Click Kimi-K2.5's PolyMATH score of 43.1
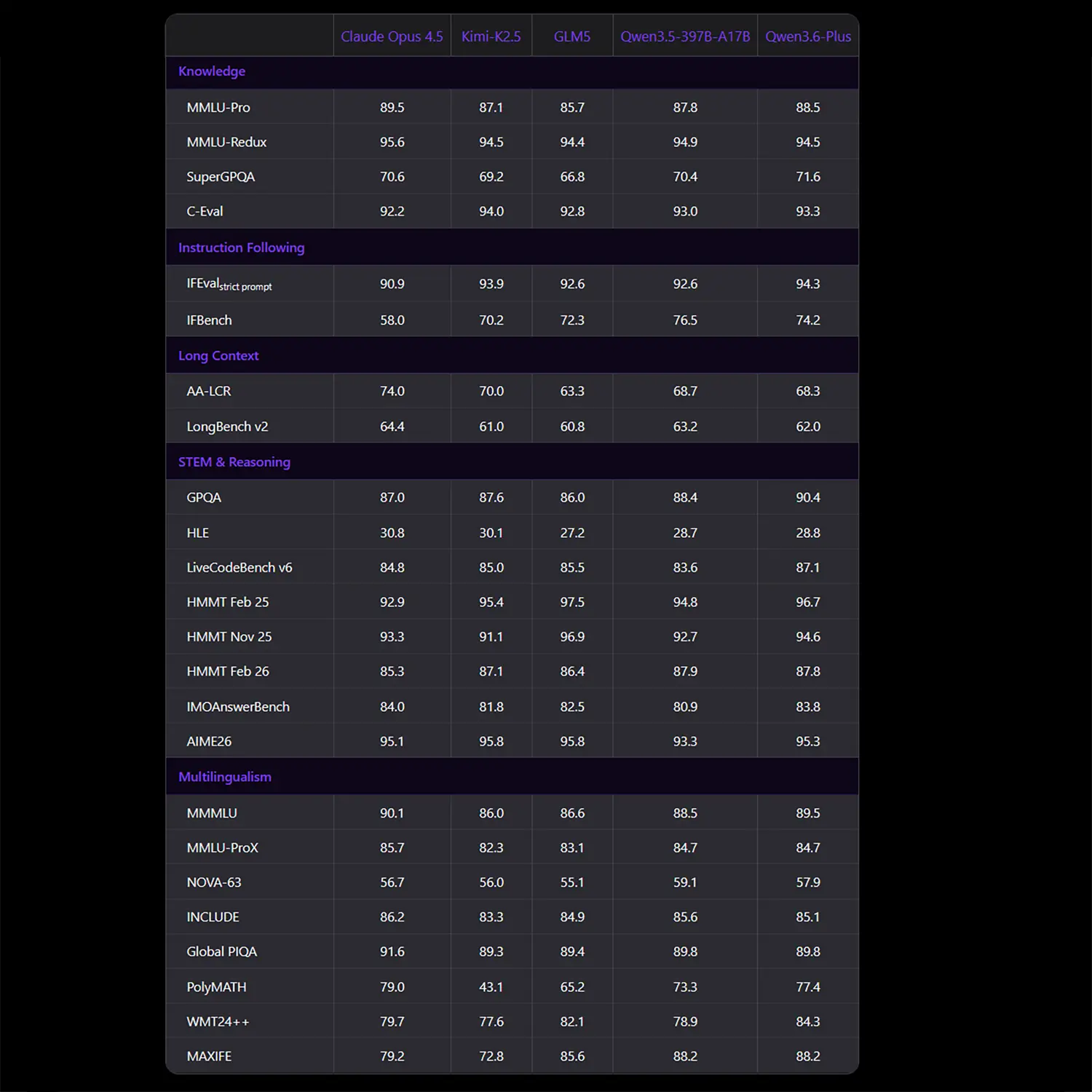1092x1092 pixels. tap(491, 987)
